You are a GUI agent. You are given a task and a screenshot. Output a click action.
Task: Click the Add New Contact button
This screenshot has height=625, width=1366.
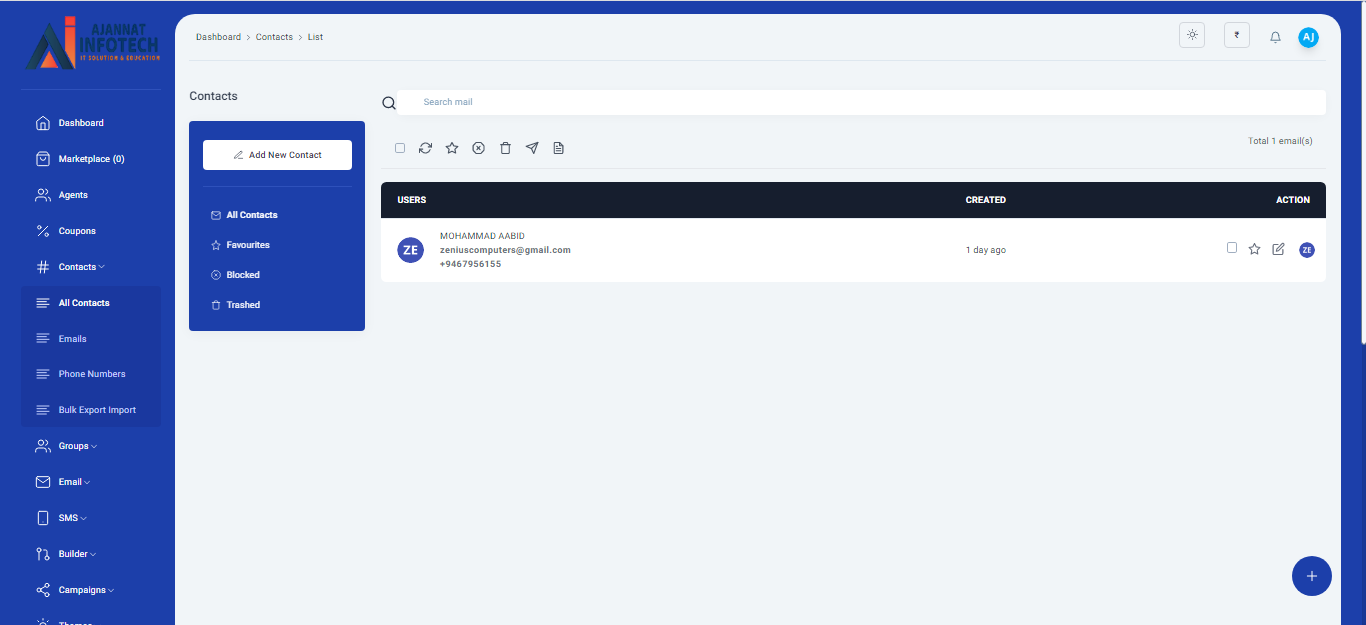click(x=277, y=155)
